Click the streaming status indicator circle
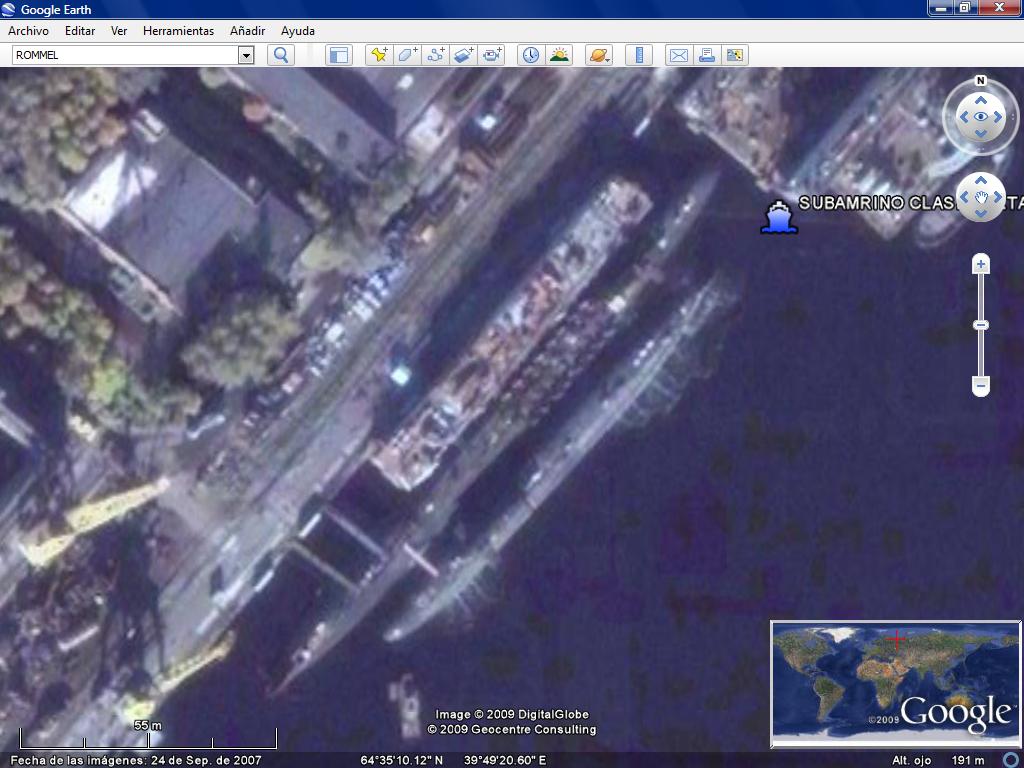The width and height of the screenshot is (1024, 768). (x=1010, y=760)
